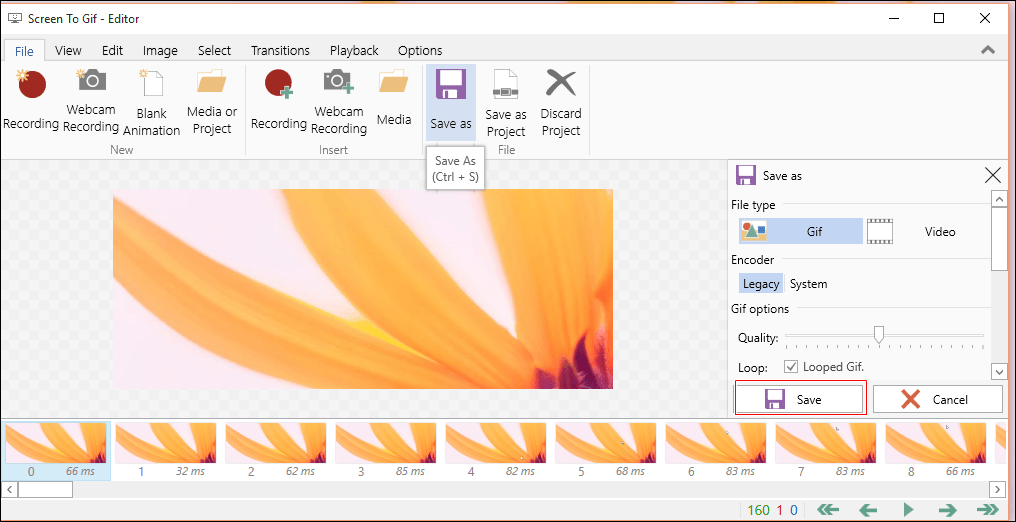This screenshot has height=522, width=1016.
Task: Click Save as panel scroll down arrow
Action: pyautogui.click(x=999, y=372)
